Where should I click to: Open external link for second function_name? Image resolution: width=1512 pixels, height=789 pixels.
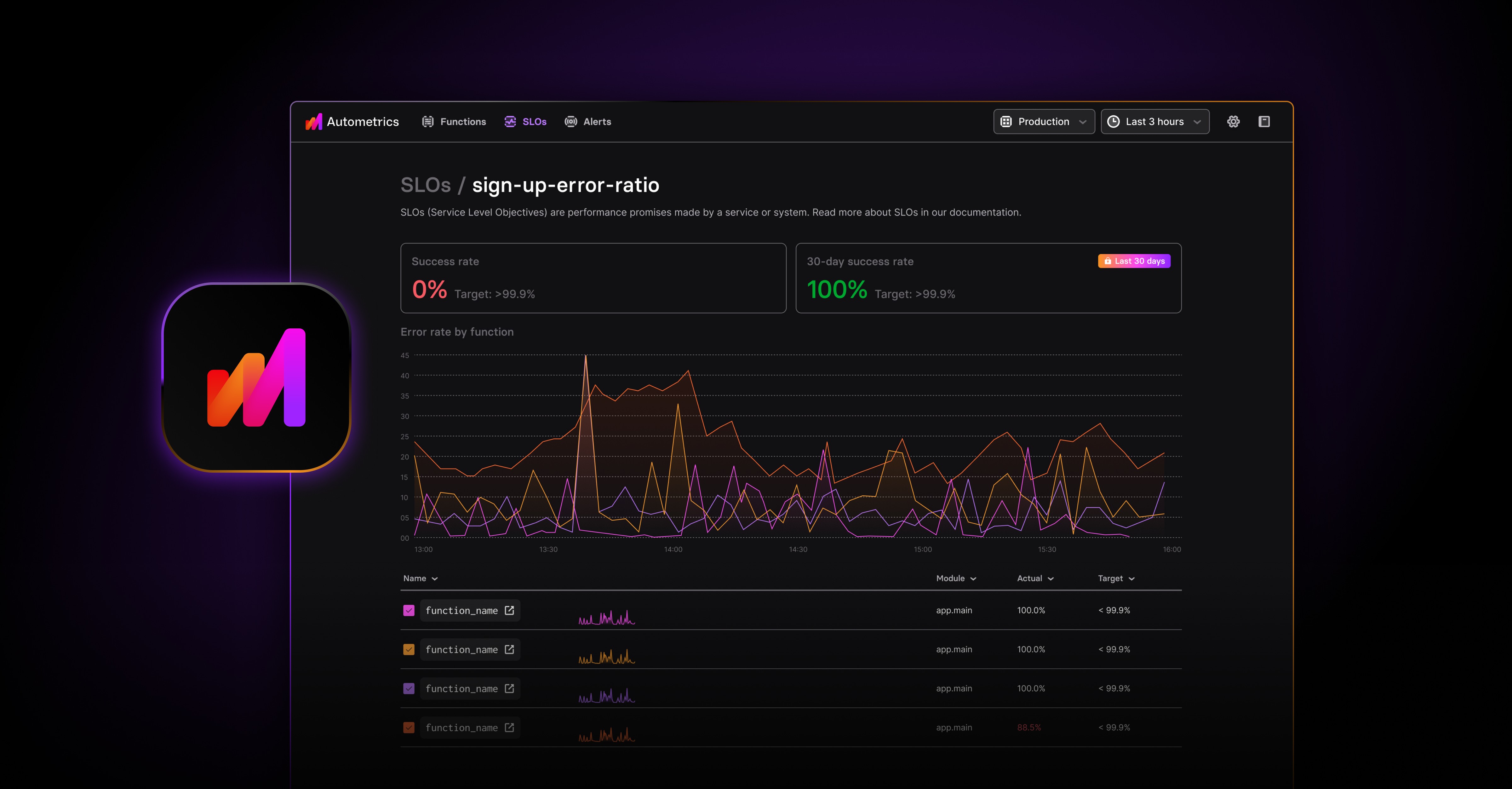[x=509, y=649]
